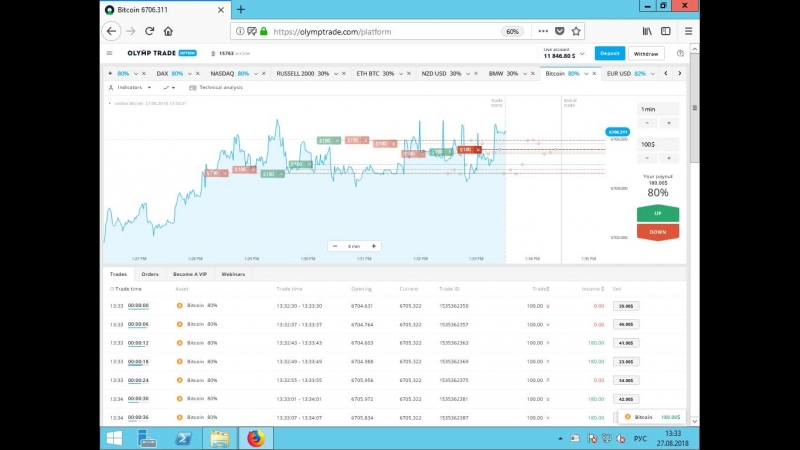Click the Pocket save icon
The image size is (800, 450).
pos(560,31)
